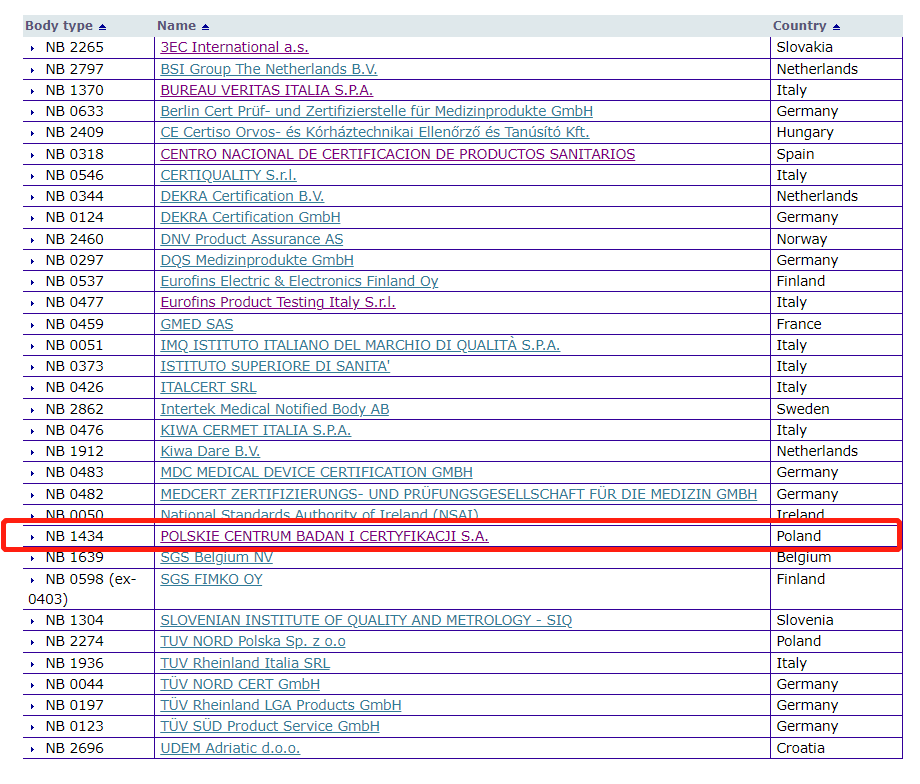Click the Country column header text

pyautogui.click(x=799, y=26)
